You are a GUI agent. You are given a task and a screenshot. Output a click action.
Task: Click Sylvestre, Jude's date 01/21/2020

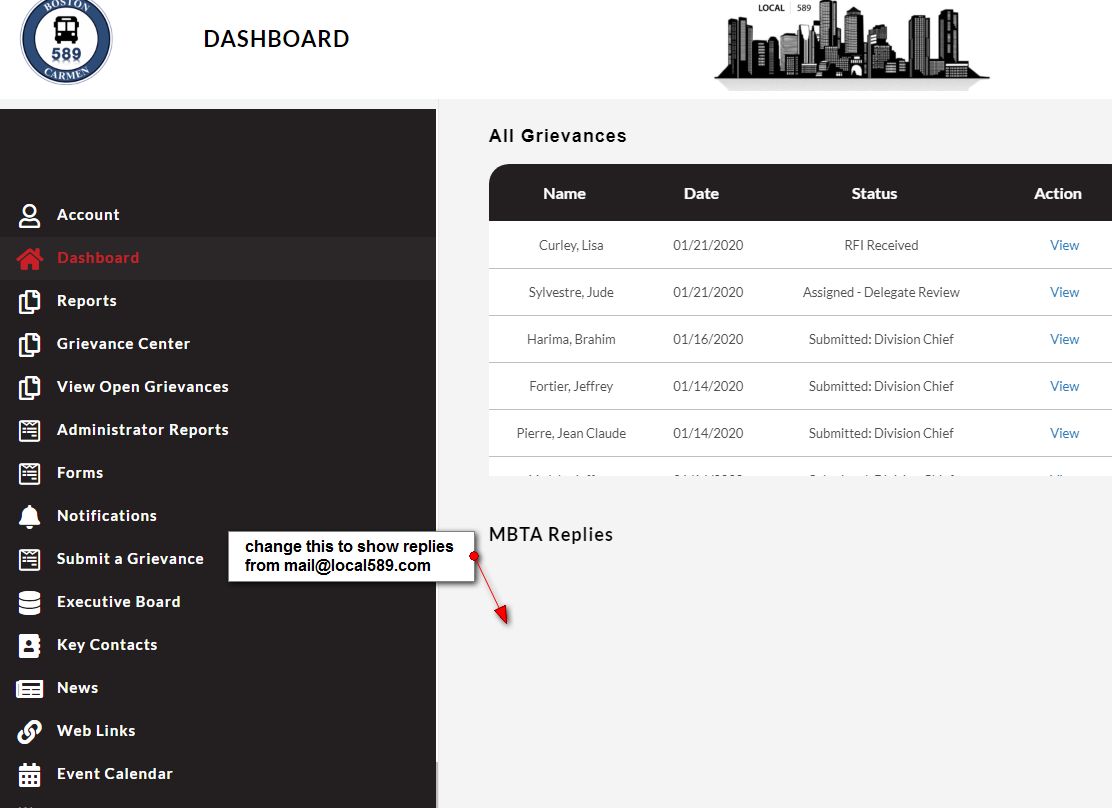tap(708, 292)
